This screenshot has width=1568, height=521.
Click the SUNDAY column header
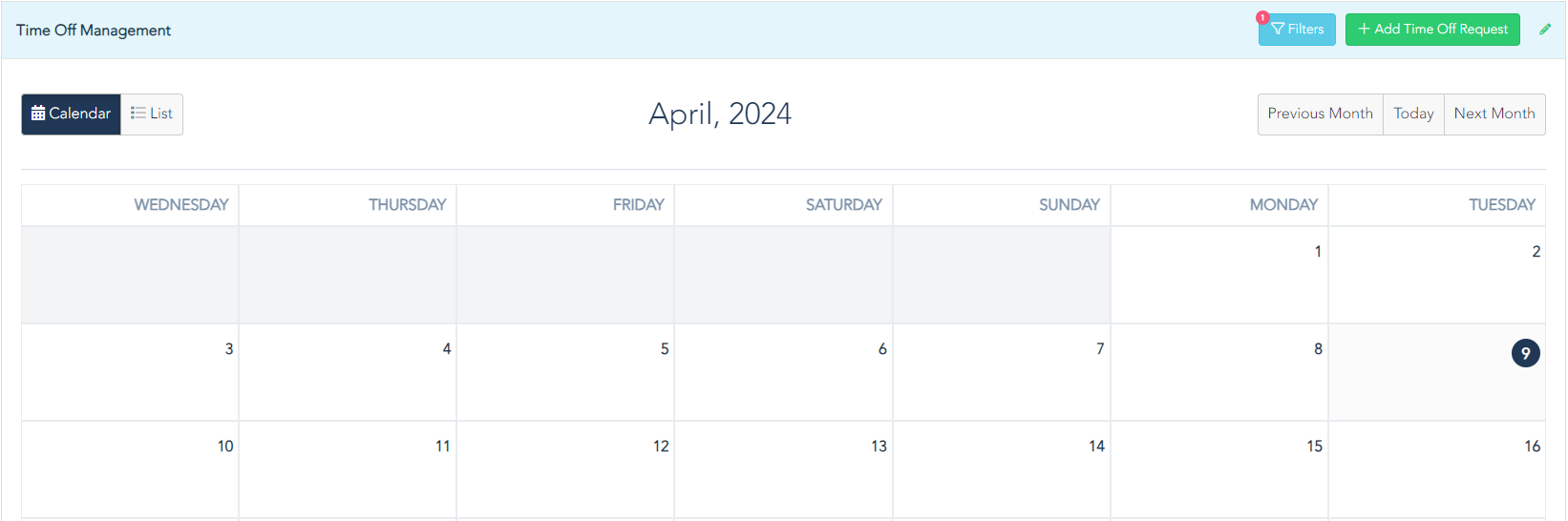pyautogui.click(x=1070, y=205)
